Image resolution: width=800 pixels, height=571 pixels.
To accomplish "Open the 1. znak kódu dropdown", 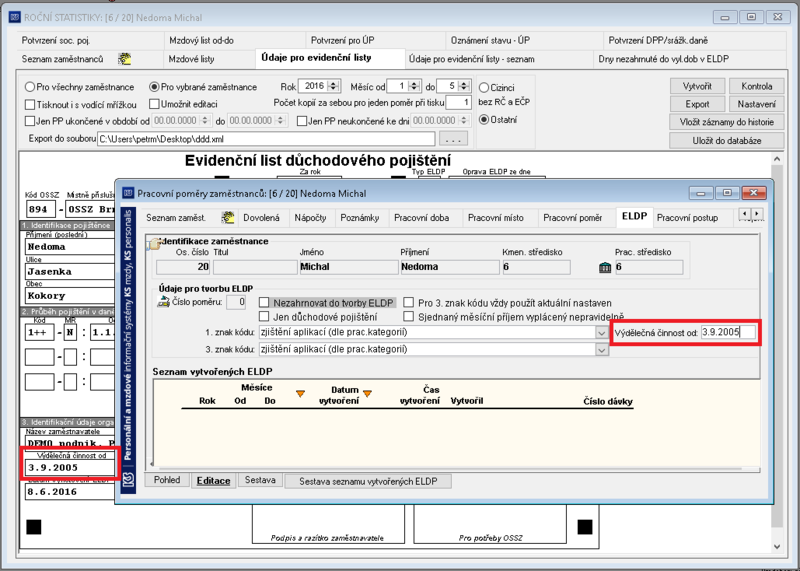I will [602, 333].
